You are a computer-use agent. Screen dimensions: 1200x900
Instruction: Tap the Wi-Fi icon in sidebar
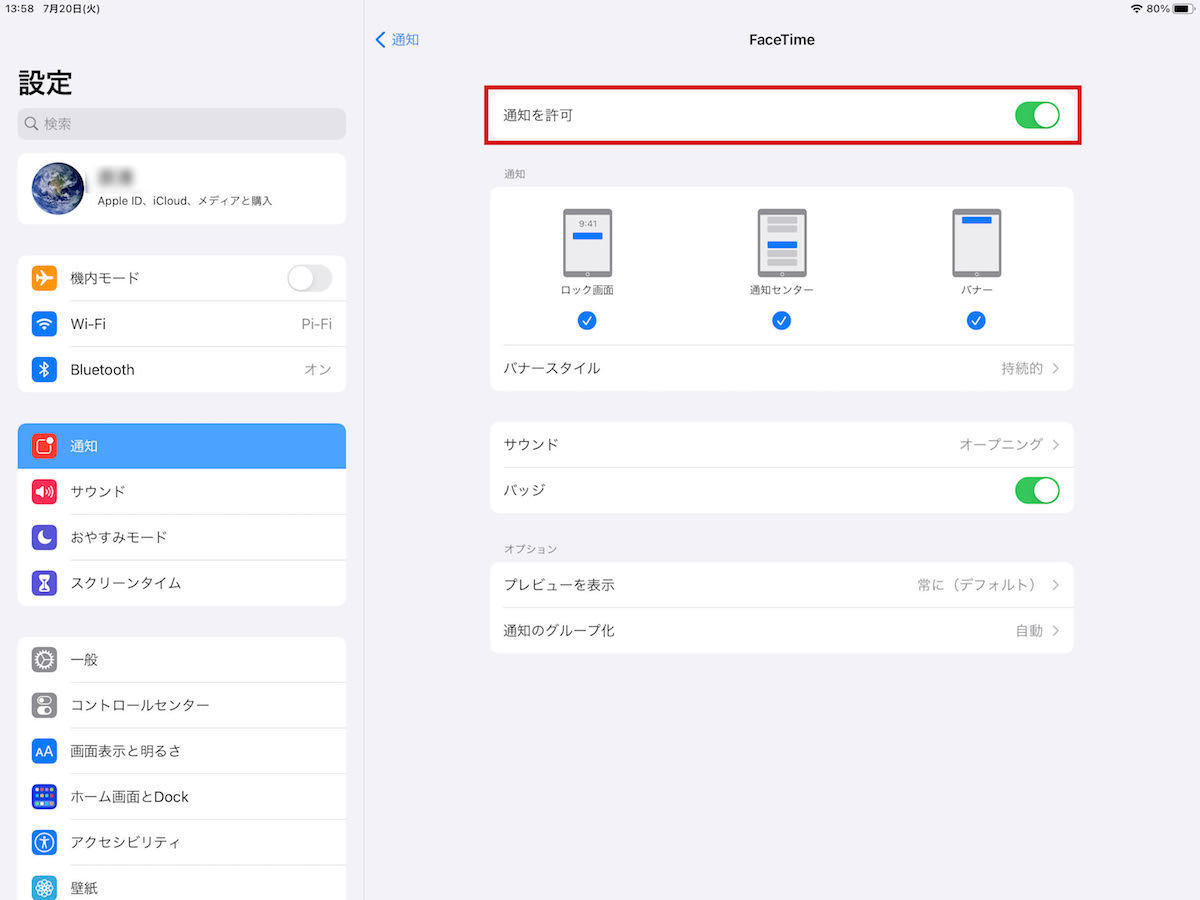point(44,324)
